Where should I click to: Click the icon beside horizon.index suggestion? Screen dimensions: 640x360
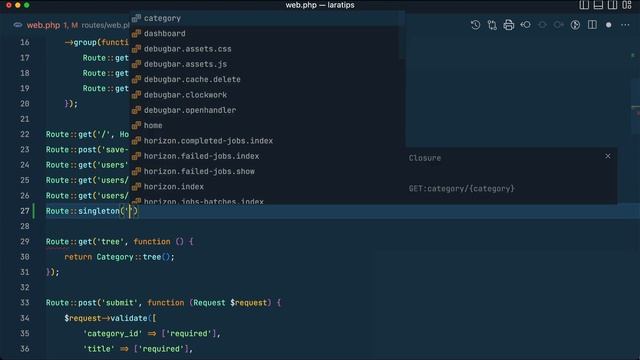tap(136, 187)
